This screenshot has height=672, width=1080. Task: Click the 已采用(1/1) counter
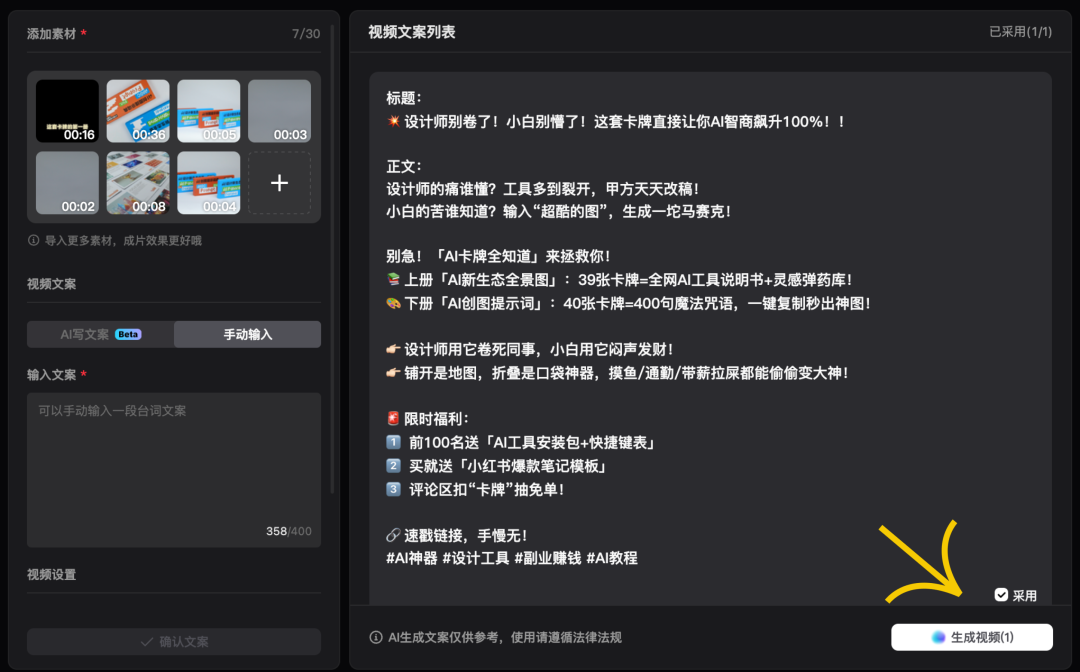[1020, 32]
